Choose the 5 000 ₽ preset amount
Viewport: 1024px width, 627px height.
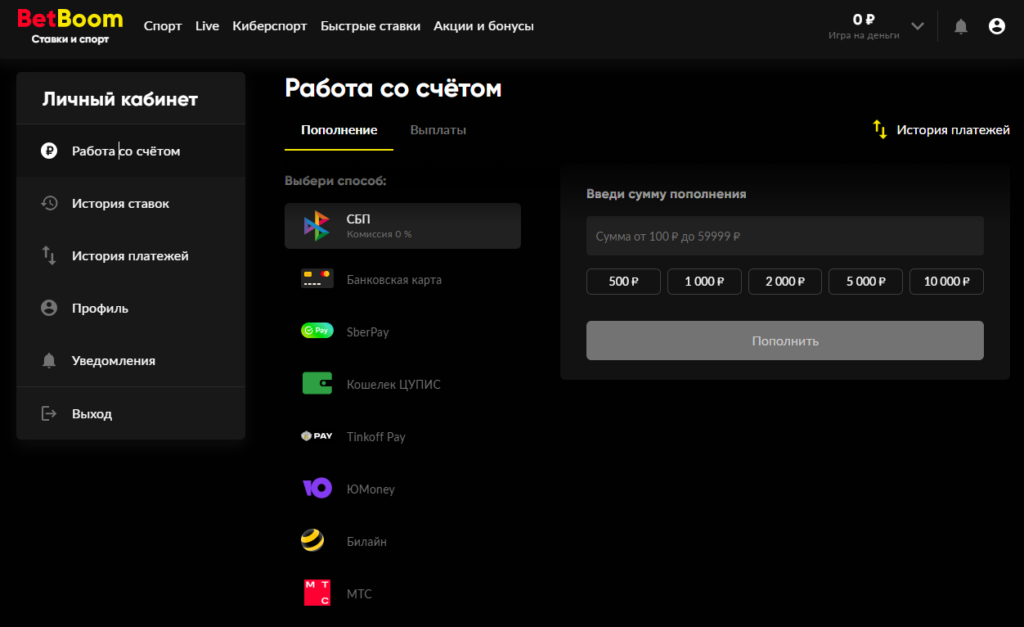coord(866,281)
